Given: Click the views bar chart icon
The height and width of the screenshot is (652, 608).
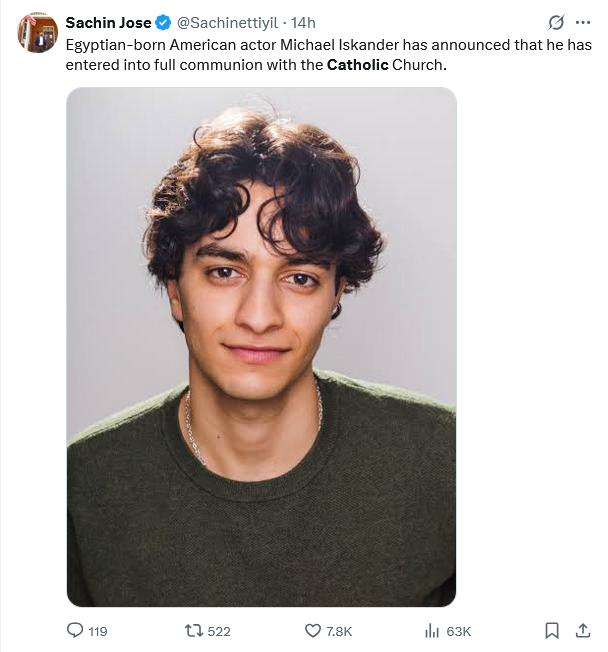Looking at the screenshot, I should (432, 630).
